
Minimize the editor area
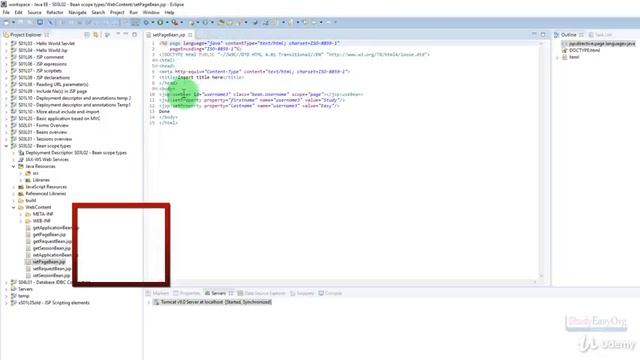tap(534, 34)
